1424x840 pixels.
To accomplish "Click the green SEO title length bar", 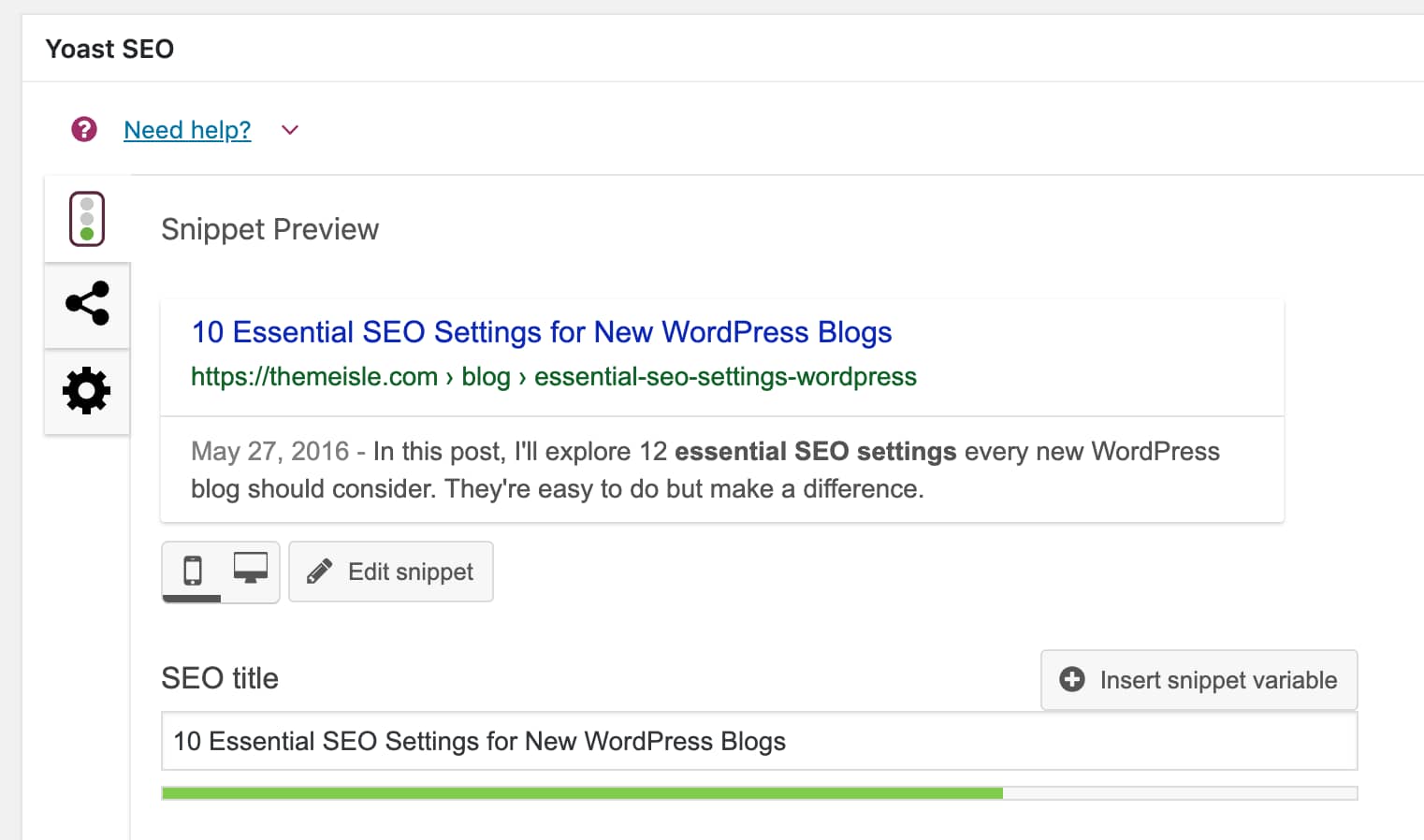I will (x=581, y=793).
